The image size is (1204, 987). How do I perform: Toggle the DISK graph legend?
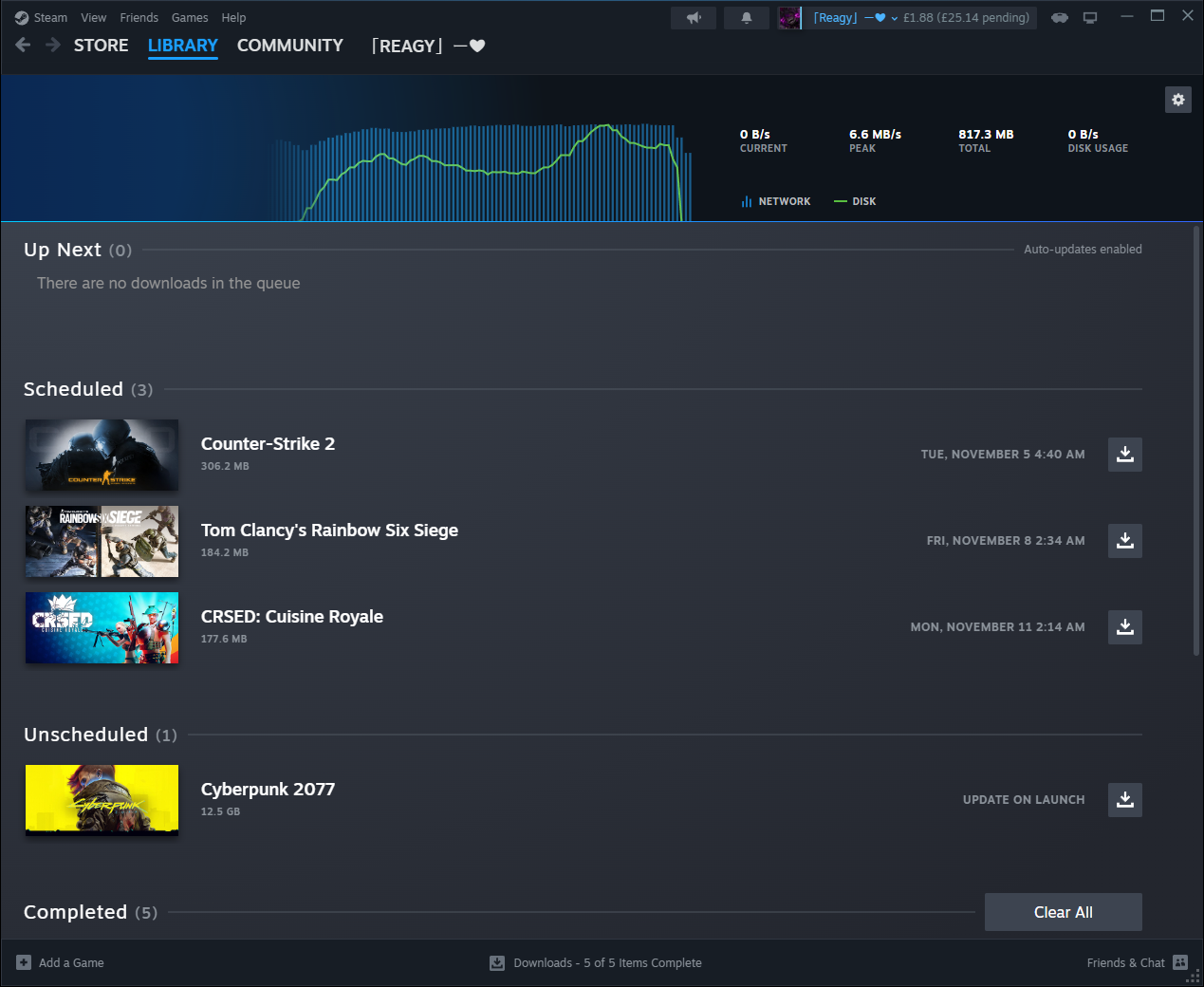[x=855, y=201]
